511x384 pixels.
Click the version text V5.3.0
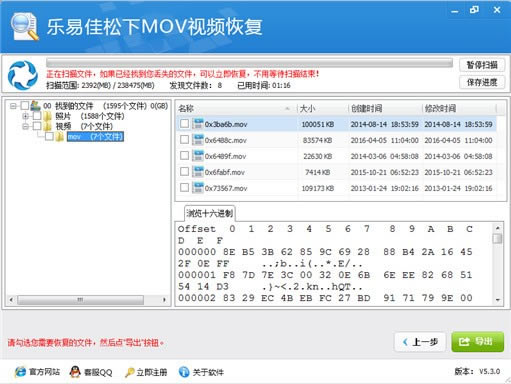(490, 371)
